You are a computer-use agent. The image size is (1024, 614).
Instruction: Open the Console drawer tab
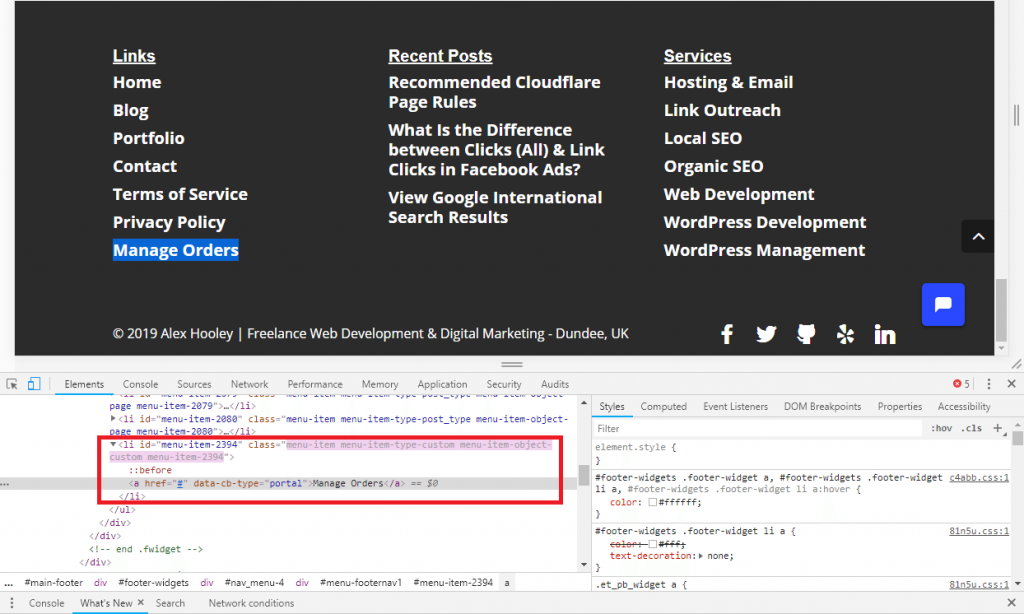(x=46, y=603)
